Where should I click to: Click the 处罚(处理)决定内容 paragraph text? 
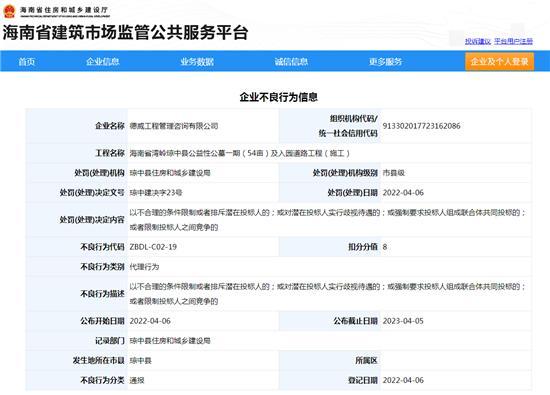point(328,220)
